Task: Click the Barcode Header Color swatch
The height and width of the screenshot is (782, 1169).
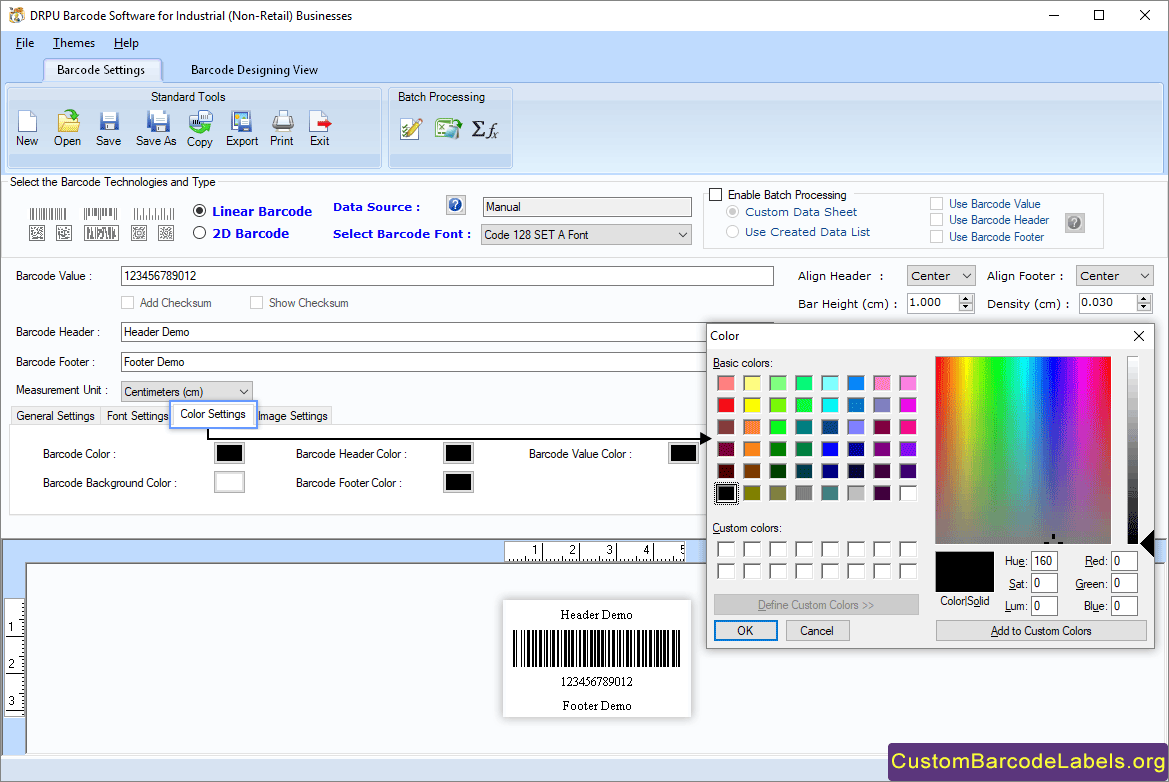Action: point(459,453)
